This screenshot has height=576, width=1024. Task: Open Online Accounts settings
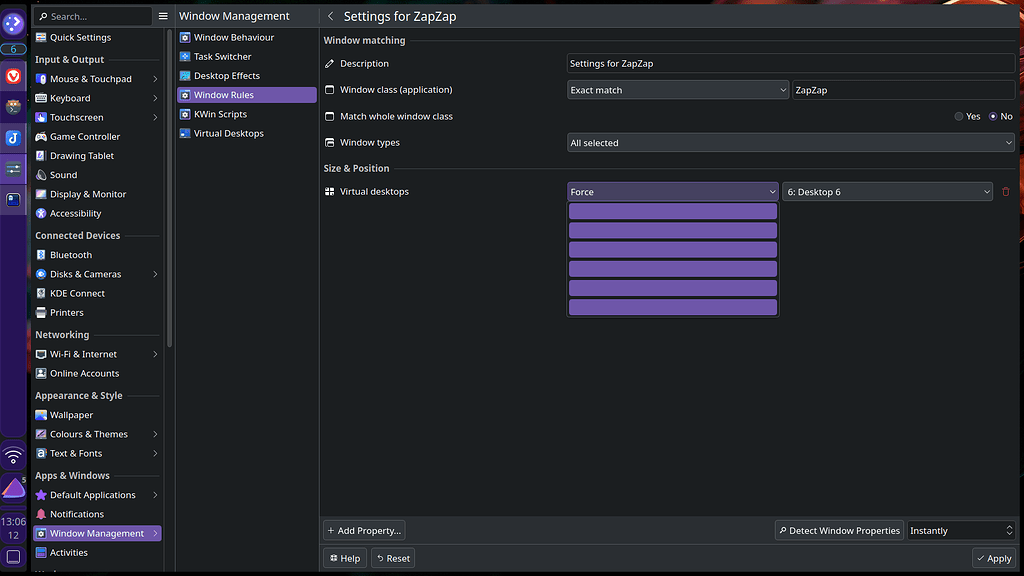pyautogui.click(x=97, y=374)
